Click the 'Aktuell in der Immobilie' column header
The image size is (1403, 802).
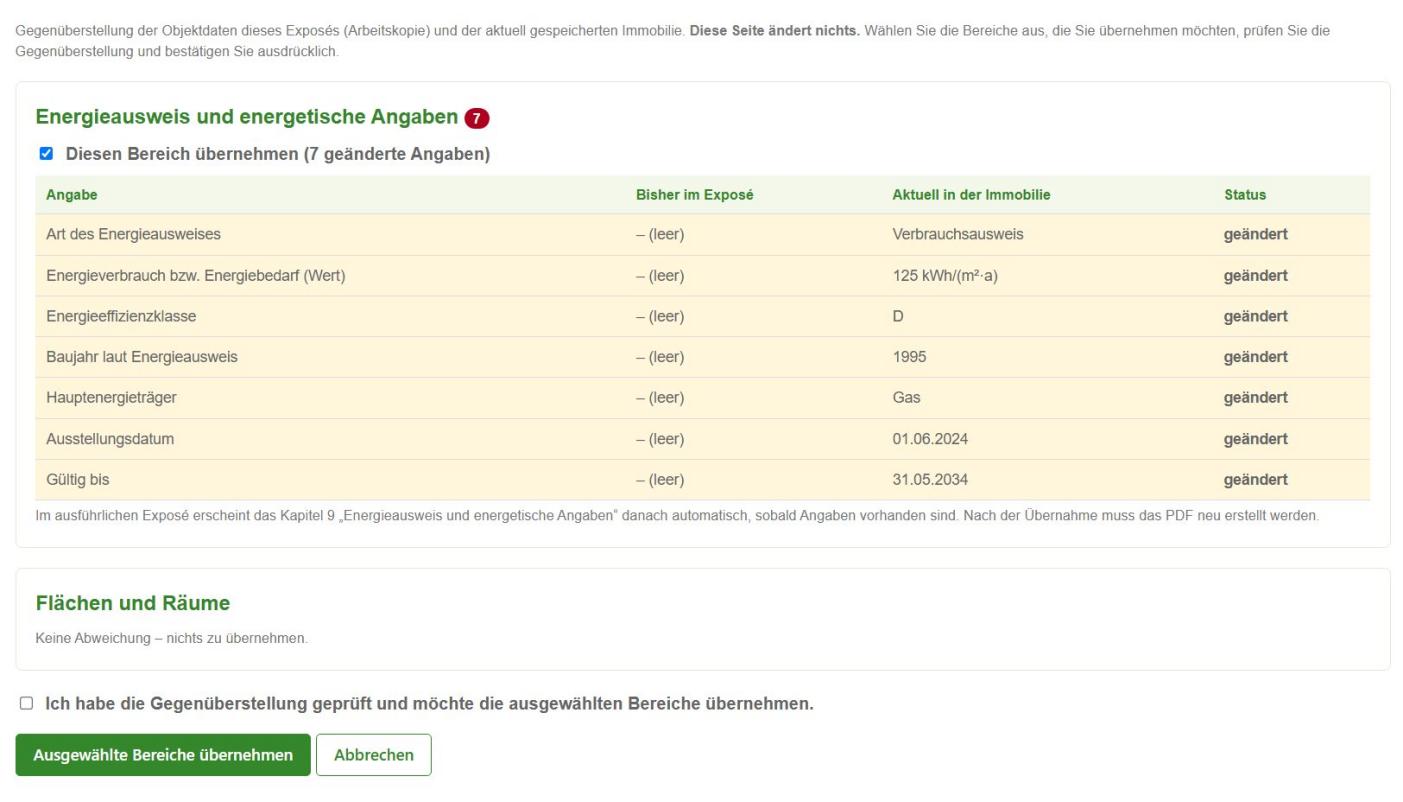click(971, 194)
